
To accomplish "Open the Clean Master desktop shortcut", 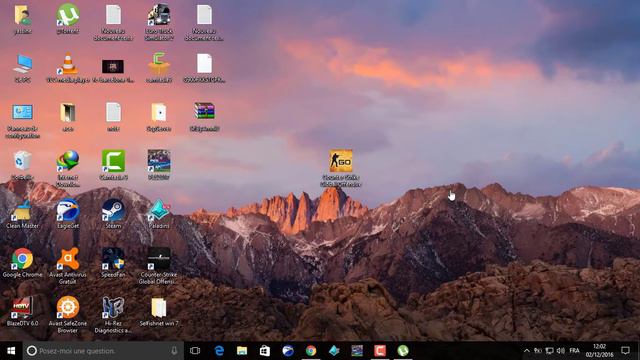I will [22, 210].
